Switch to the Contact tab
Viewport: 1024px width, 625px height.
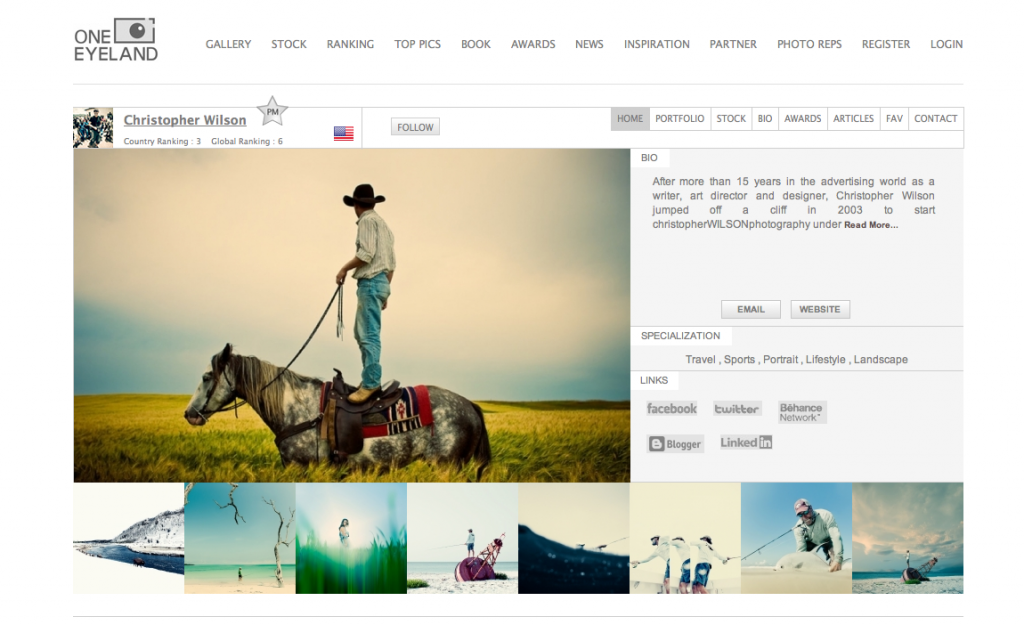(935, 119)
